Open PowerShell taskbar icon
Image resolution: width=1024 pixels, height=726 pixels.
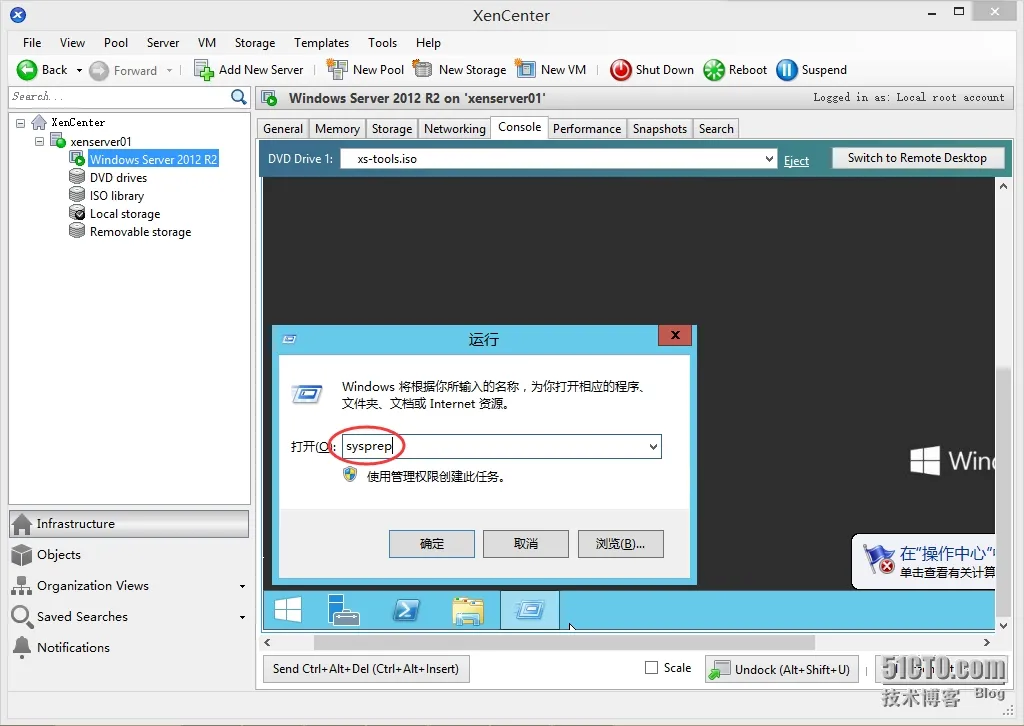coord(406,610)
